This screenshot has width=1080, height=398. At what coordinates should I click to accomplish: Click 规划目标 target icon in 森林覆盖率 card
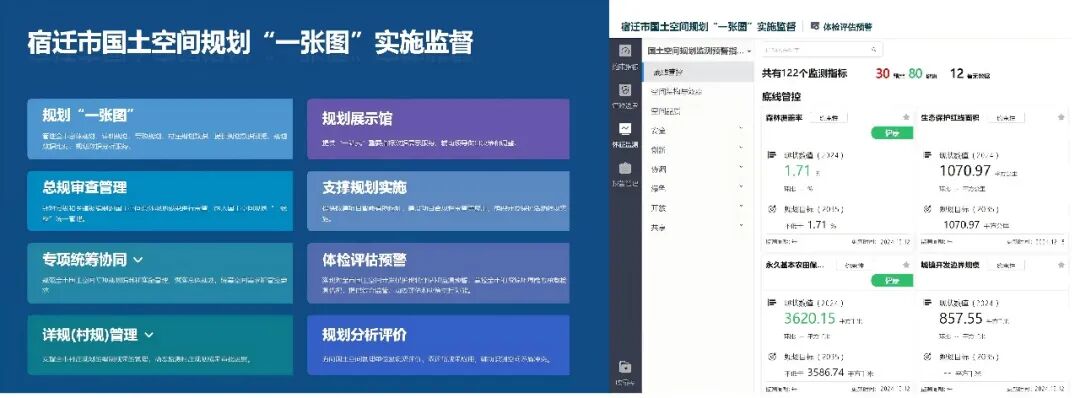[771, 209]
